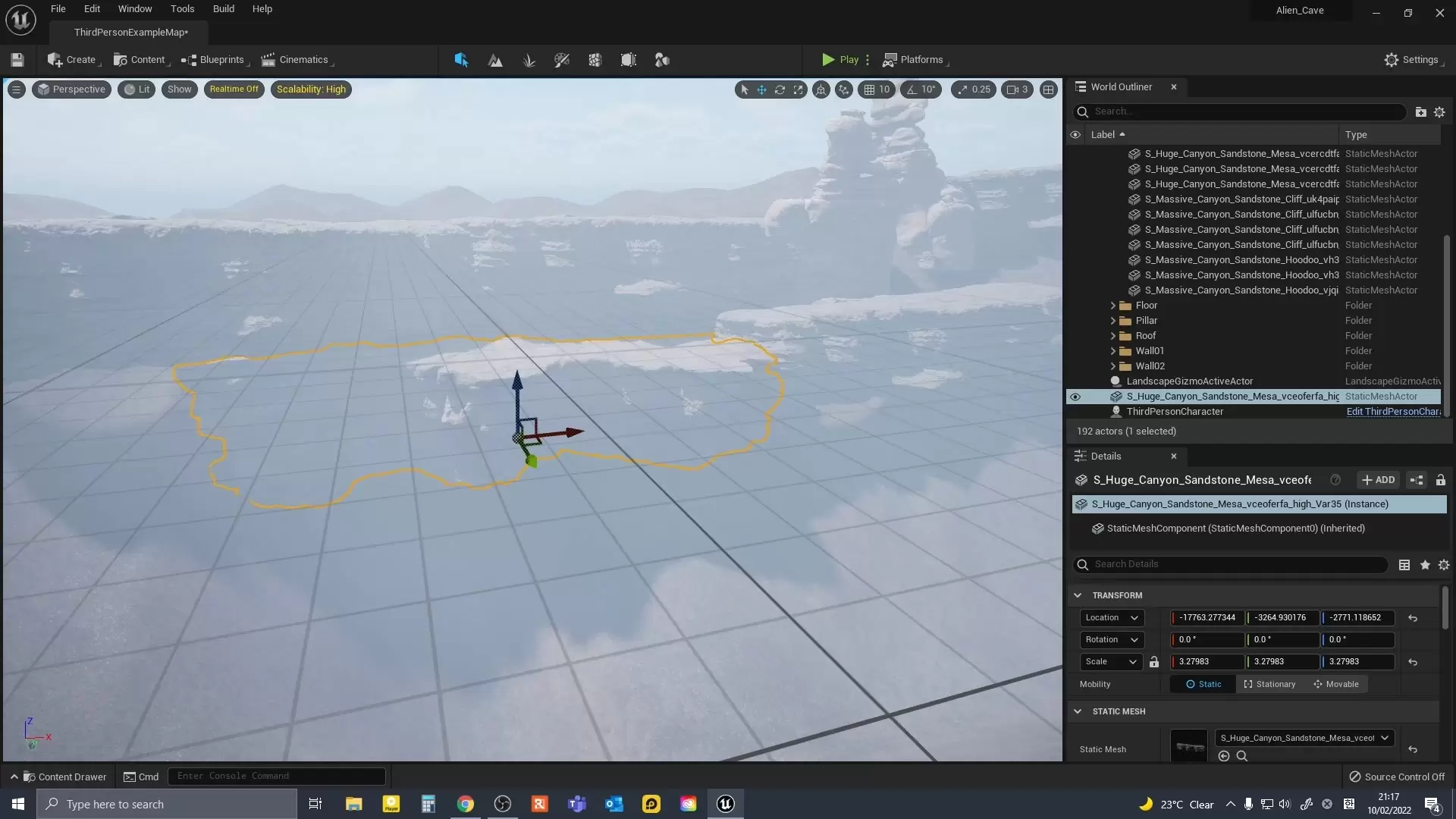
Task: Set mobility to Stationary
Action: point(1269,684)
